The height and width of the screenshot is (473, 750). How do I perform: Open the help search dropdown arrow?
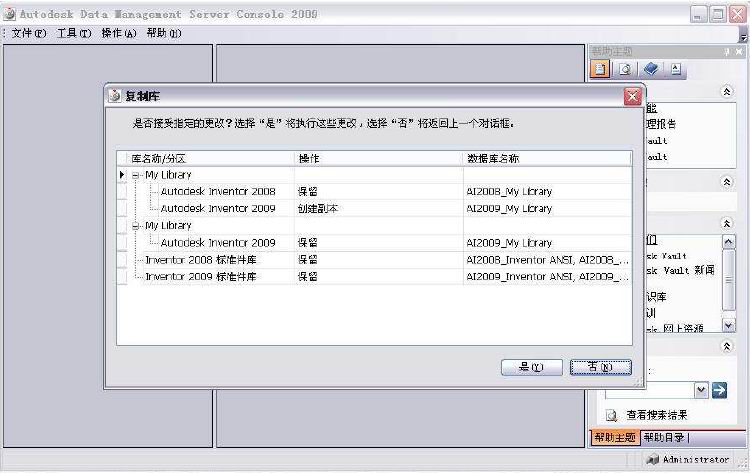701,390
